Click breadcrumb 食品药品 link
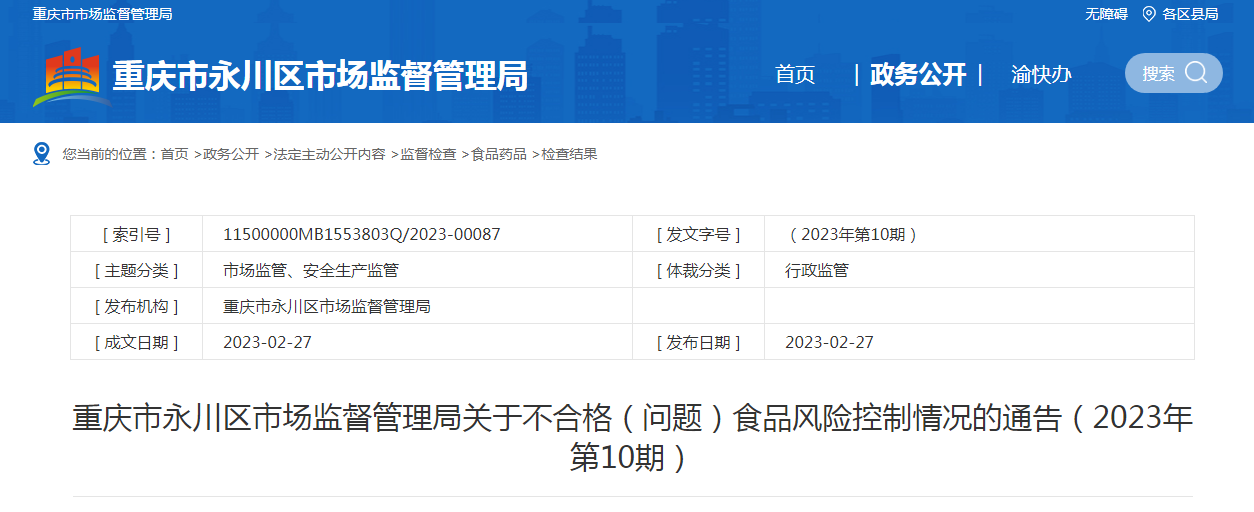1254x512 pixels. pyautogui.click(x=499, y=154)
